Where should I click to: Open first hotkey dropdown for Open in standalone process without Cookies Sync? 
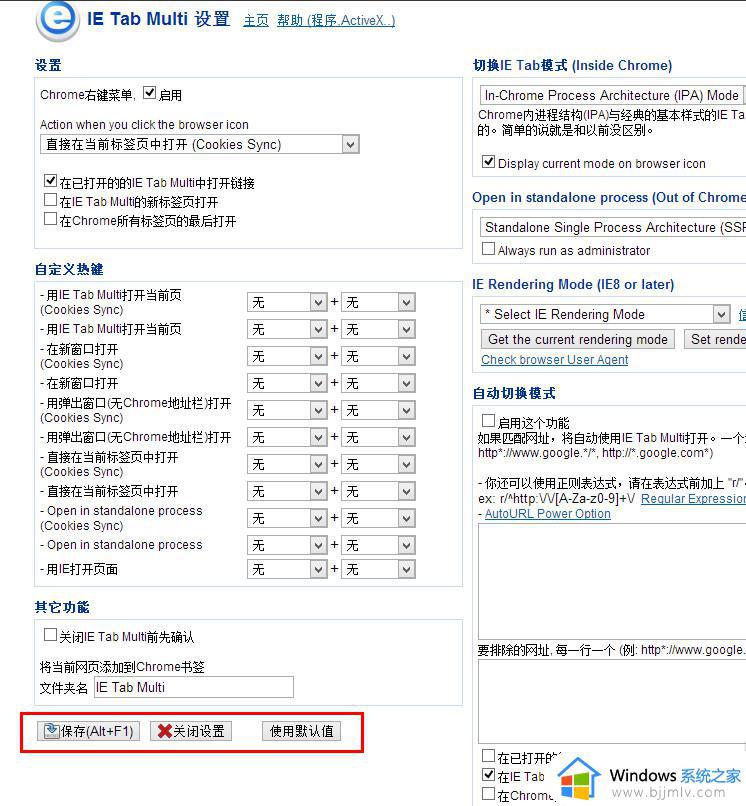point(287,545)
